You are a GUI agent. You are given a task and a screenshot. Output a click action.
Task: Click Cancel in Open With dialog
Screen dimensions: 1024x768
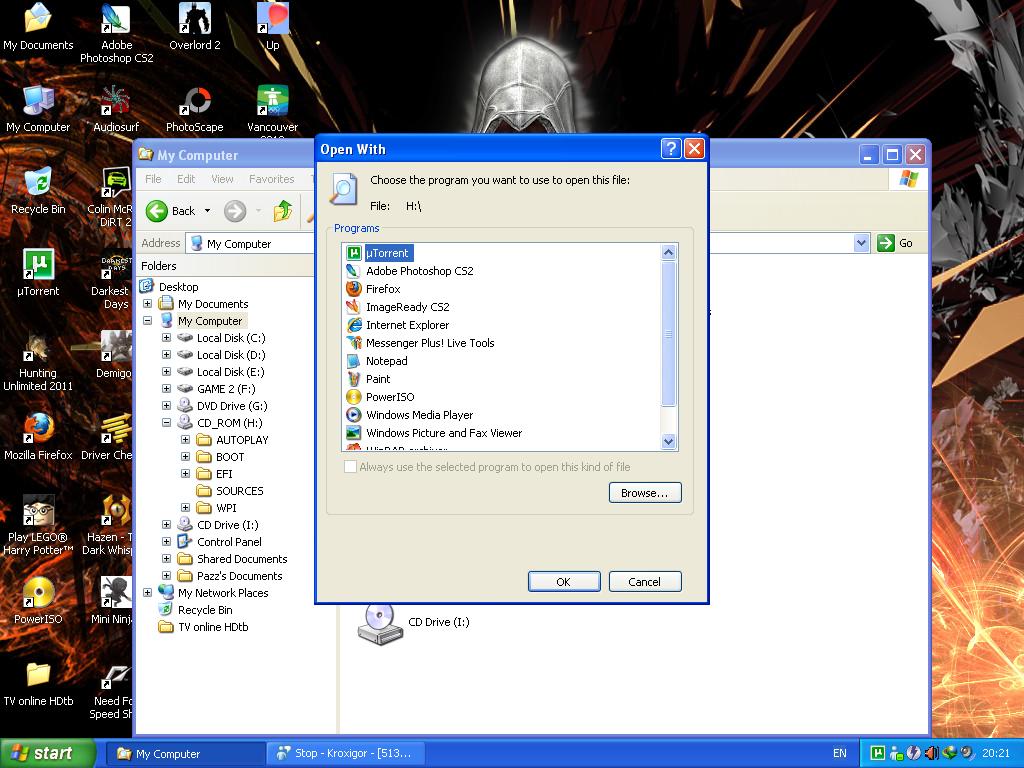point(645,582)
